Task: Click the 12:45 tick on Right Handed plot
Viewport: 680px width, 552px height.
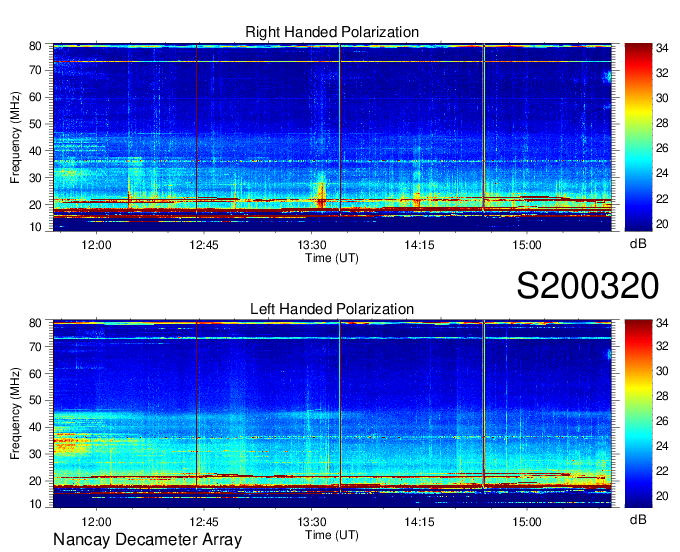Action: click(x=204, y=245)
